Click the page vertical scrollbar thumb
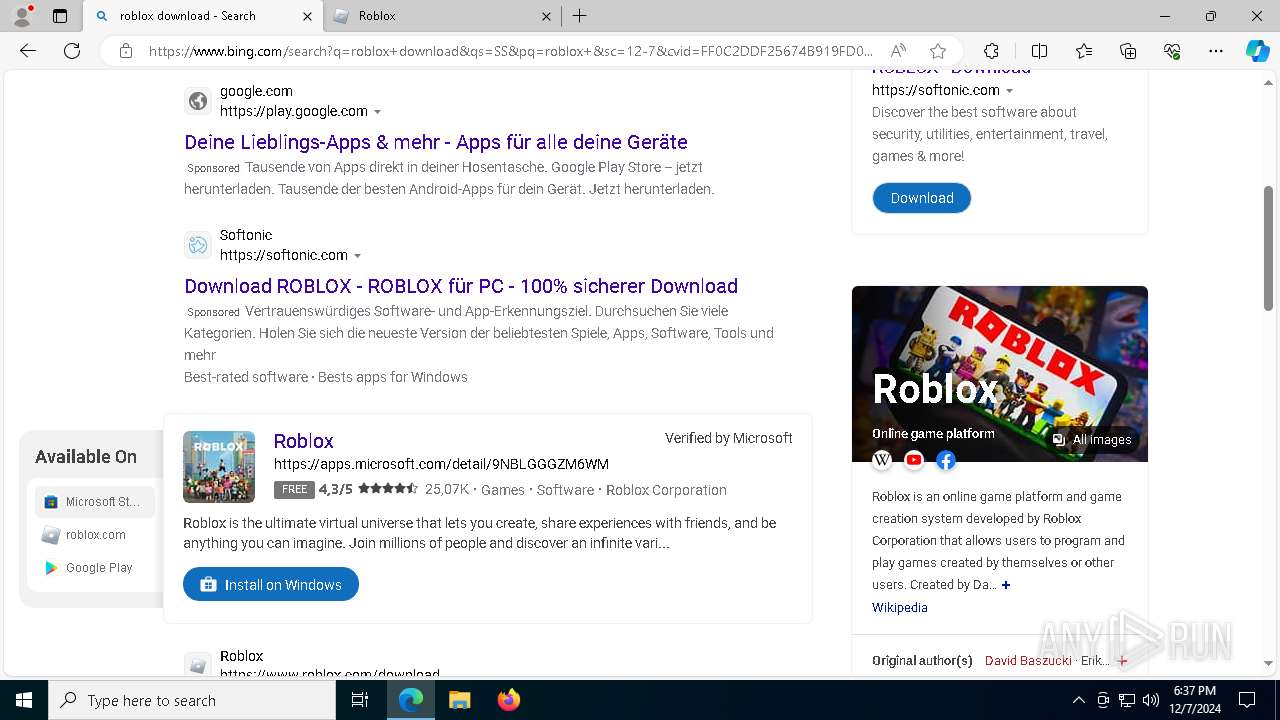 (1269, 249)
